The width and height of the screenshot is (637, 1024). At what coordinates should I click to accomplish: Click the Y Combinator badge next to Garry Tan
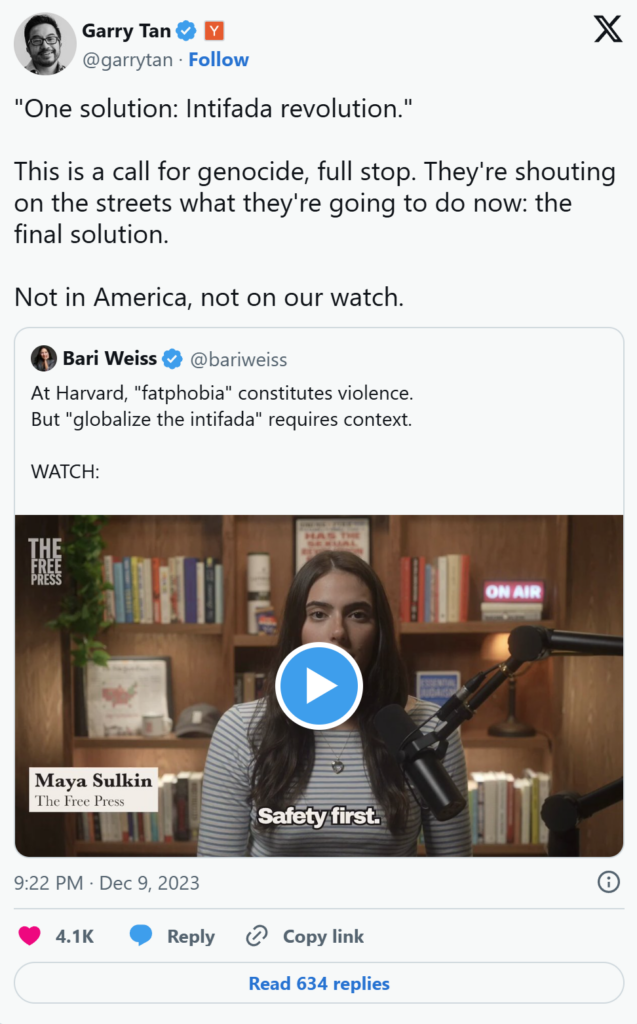(213, 30)
